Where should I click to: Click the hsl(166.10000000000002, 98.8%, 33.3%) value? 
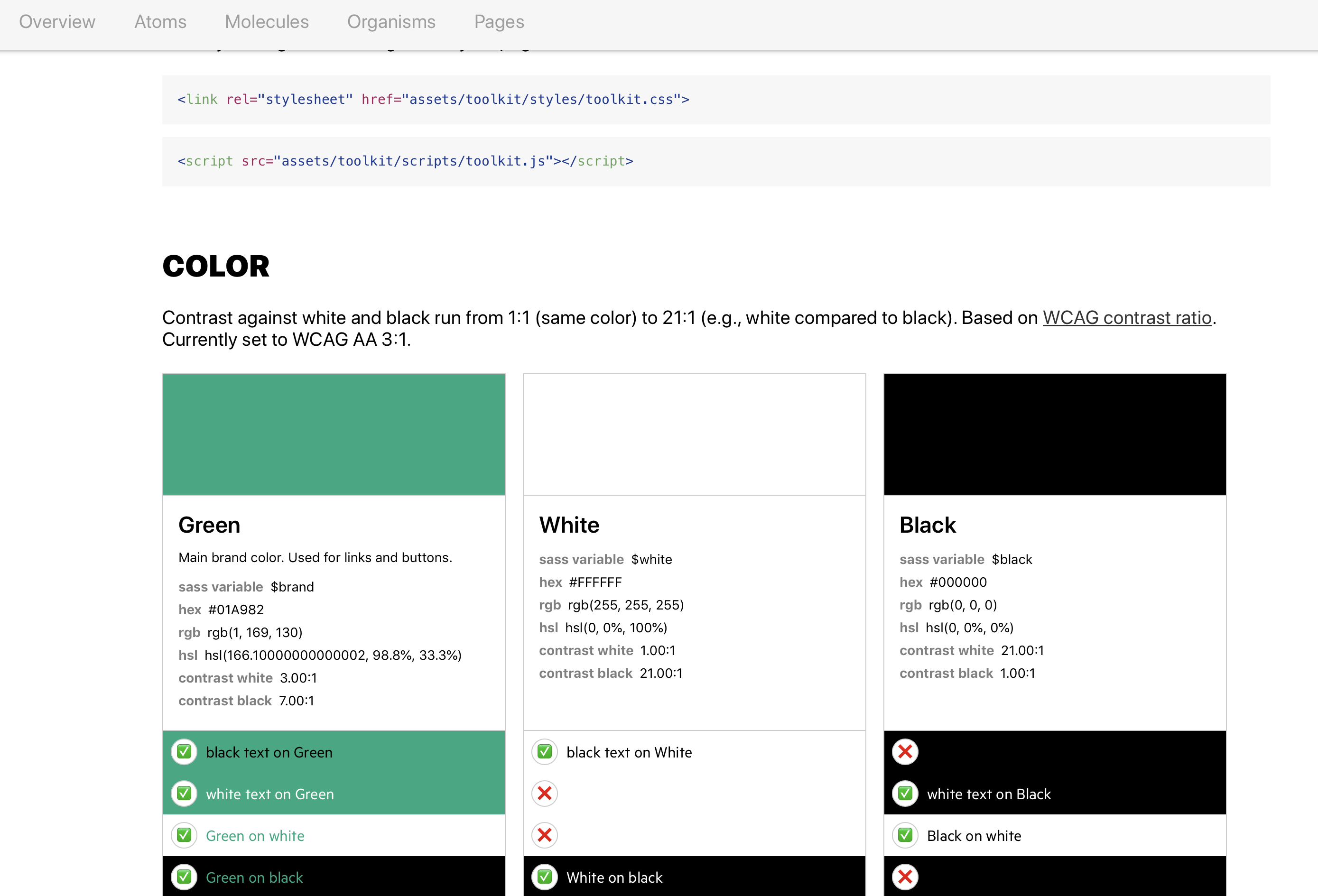[x=333, y=655]
